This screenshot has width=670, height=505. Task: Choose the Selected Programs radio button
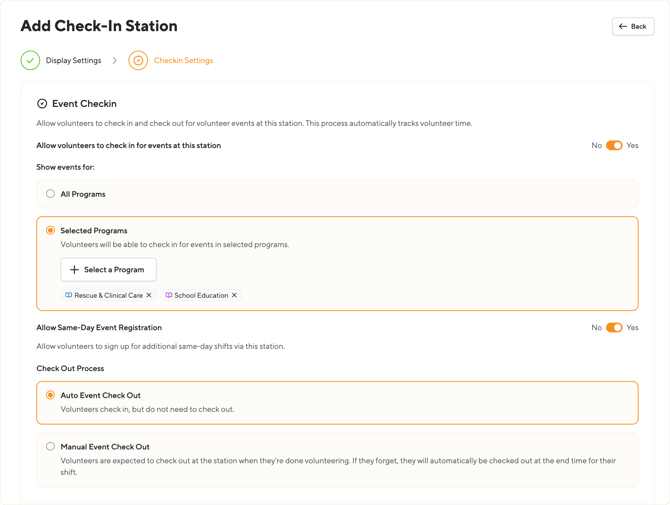pyautogui.click(x=50, y=230)
